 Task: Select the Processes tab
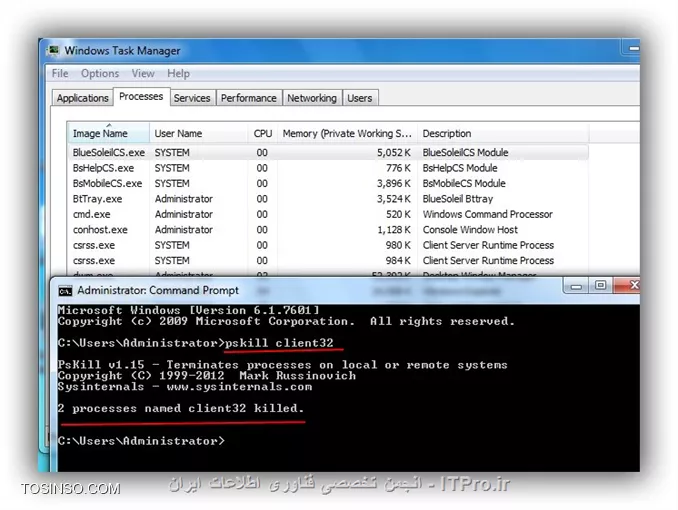tap(141, 96)
